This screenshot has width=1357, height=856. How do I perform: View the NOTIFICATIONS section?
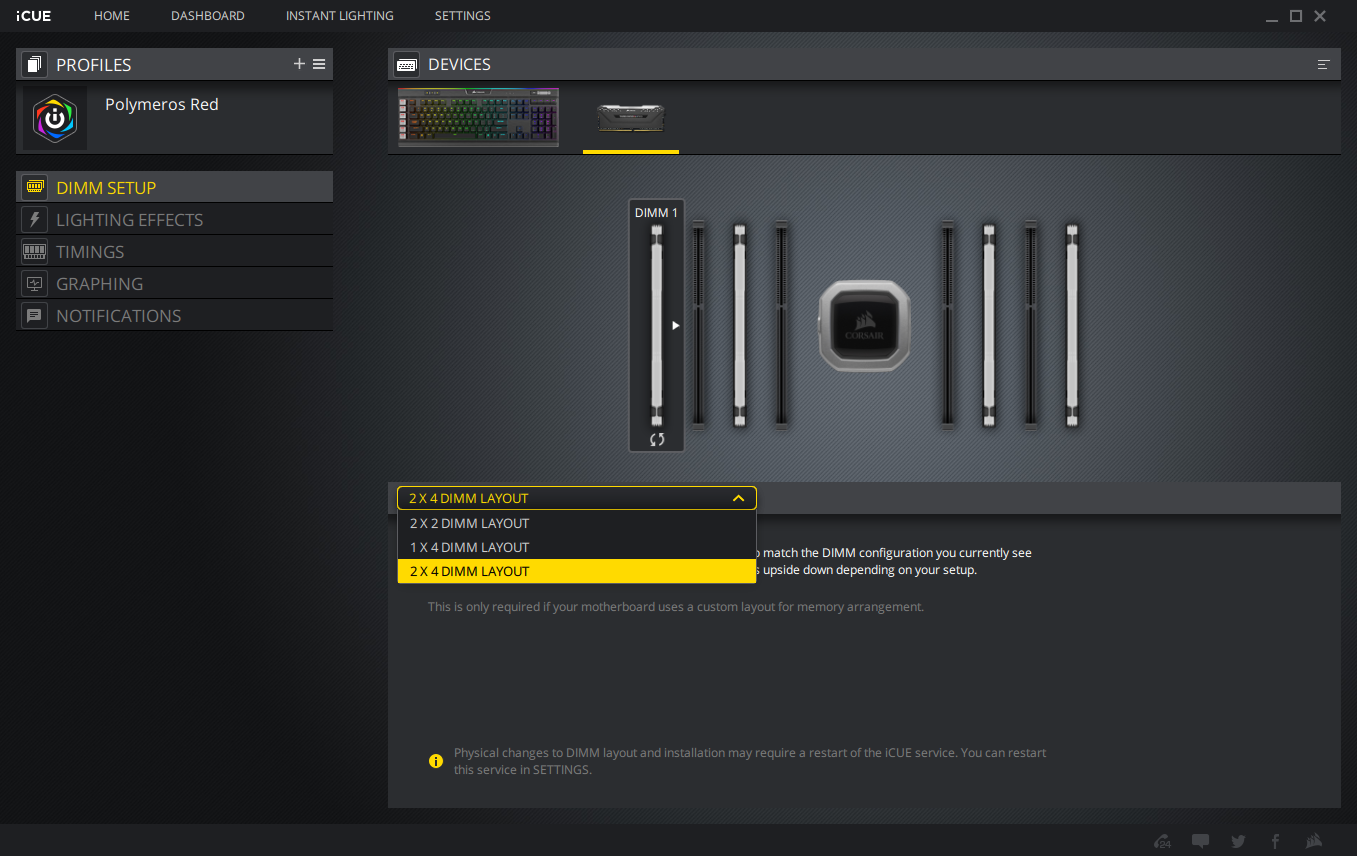click(x=175, y=315)
